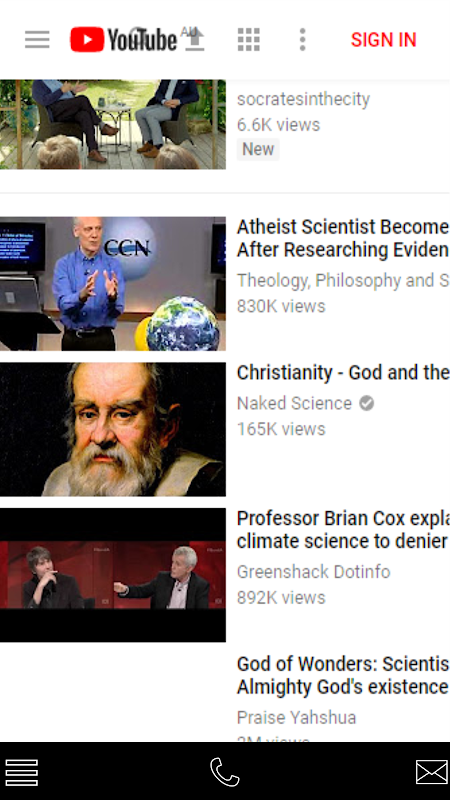Open Christianity - God and the video title
This screenshot has width=450, height=800.
click(x=343, y=373)
